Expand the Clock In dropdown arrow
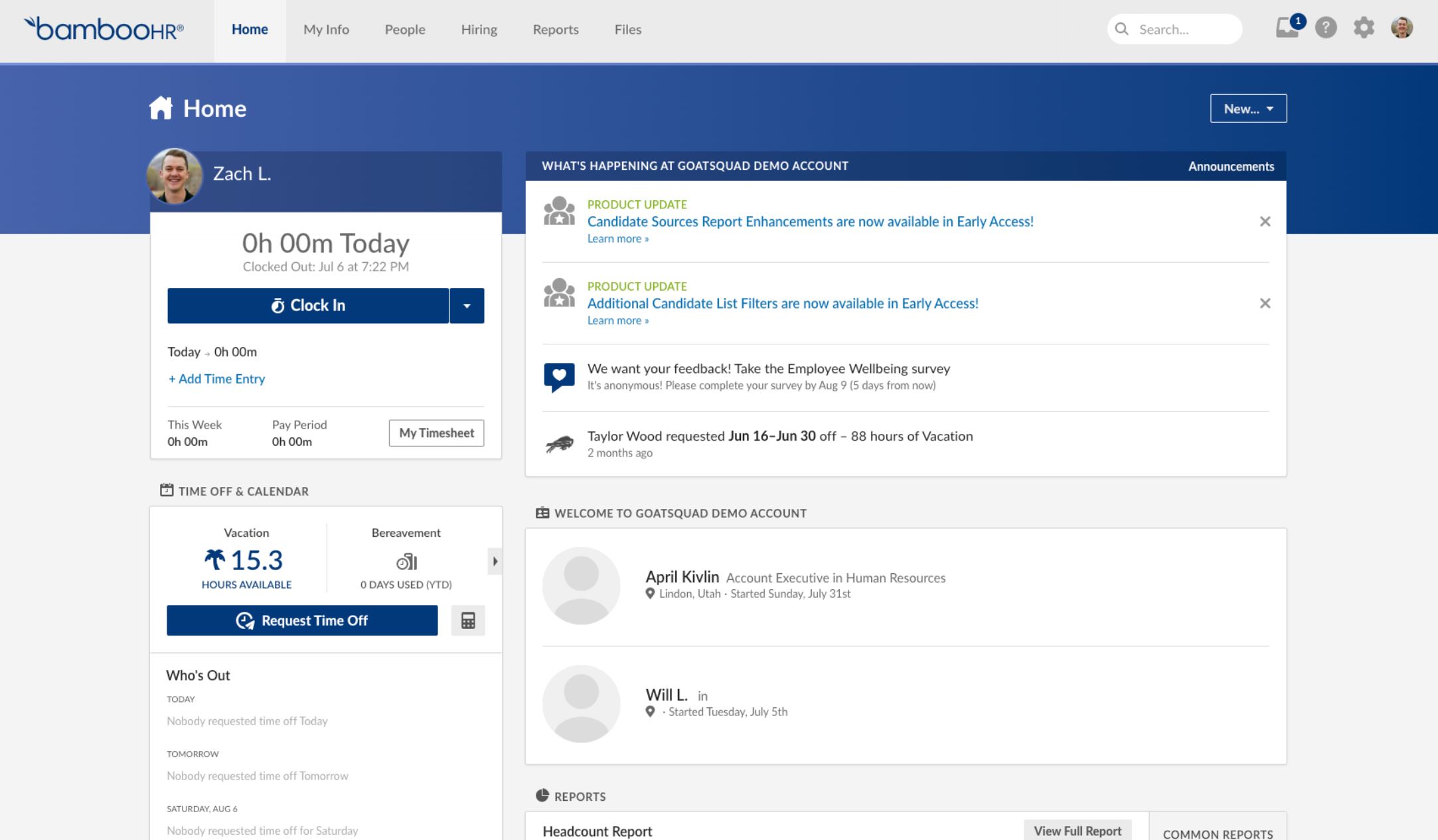1438x840 pixels. pyautogui.click(x=467, y=305)
